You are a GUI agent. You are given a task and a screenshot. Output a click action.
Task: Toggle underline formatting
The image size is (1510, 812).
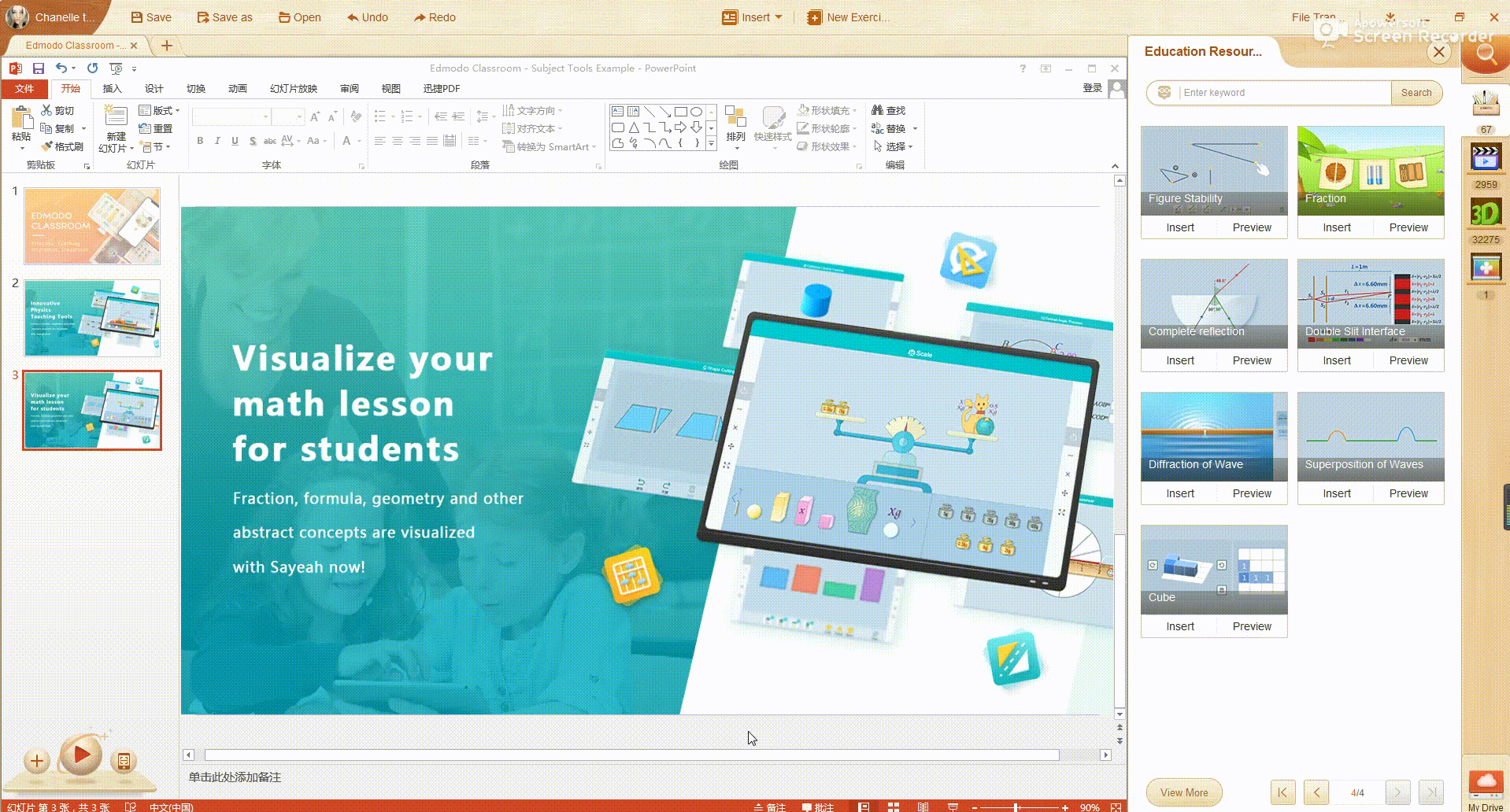pyautogui.click(x=235, y=141)
